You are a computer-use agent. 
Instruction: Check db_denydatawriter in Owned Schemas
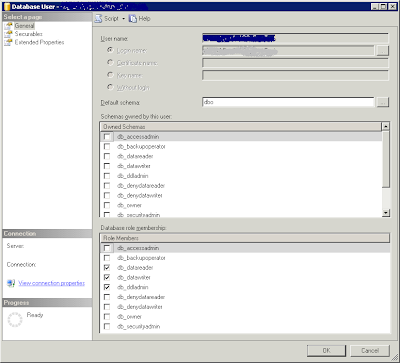[x=107, y=195]
